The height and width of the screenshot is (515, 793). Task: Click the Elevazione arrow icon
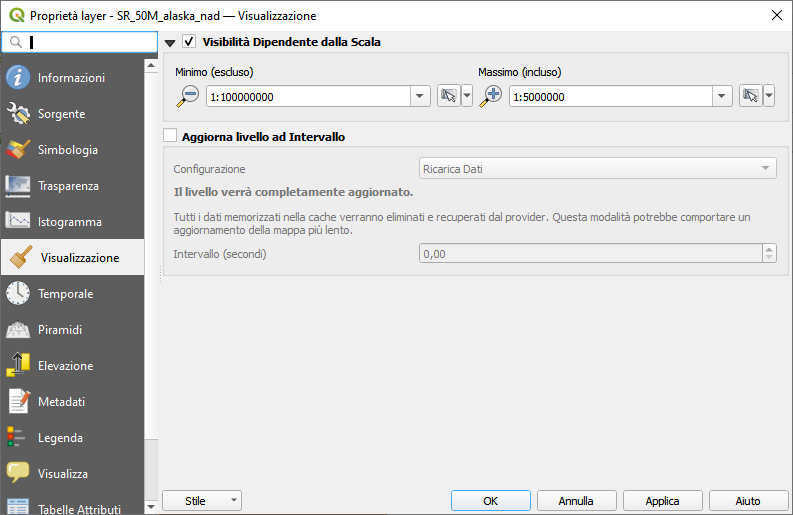click(x=18, y=365)
